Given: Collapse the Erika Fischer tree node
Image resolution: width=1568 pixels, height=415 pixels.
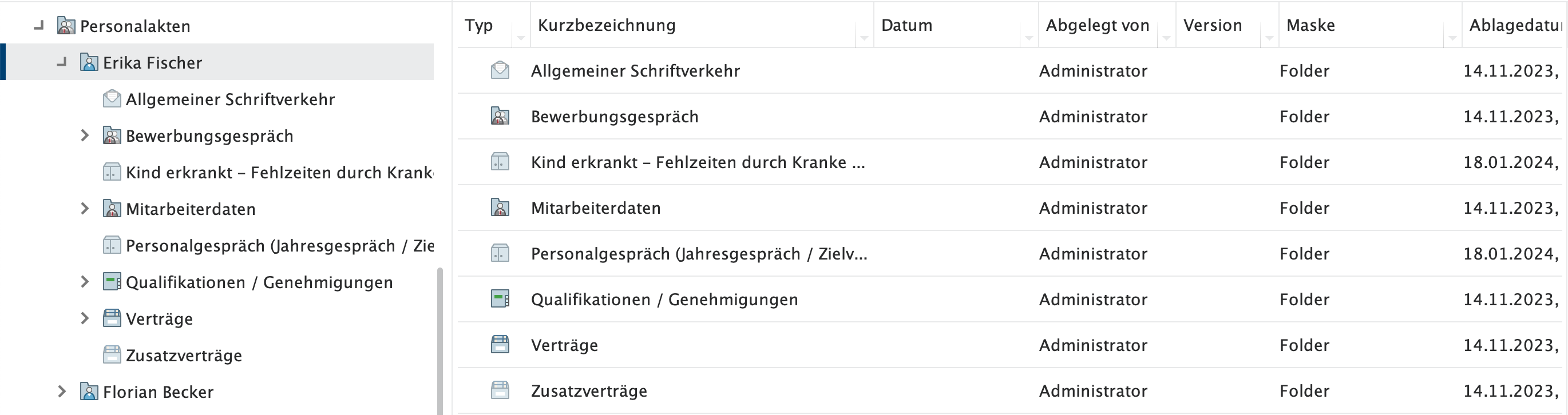Looking at the screenshot, I should pyautogui.click(x=61, y=62).
